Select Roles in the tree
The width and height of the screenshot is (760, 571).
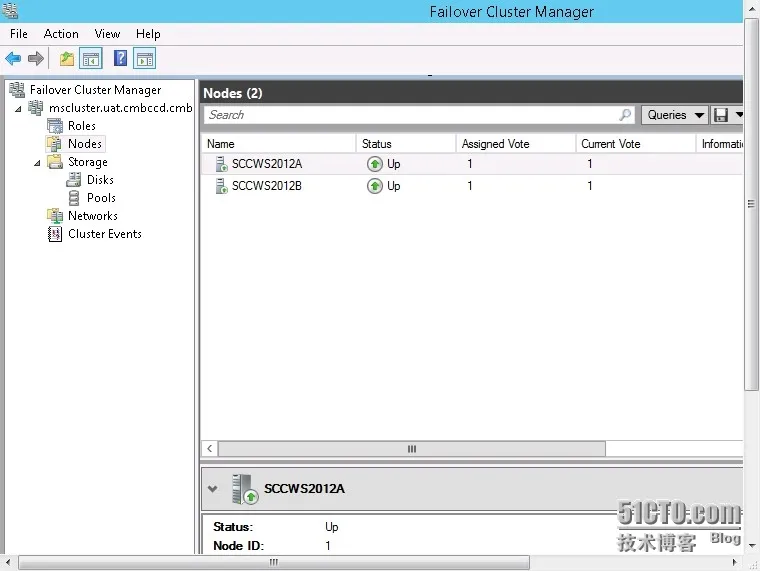[x=81, y=126]
